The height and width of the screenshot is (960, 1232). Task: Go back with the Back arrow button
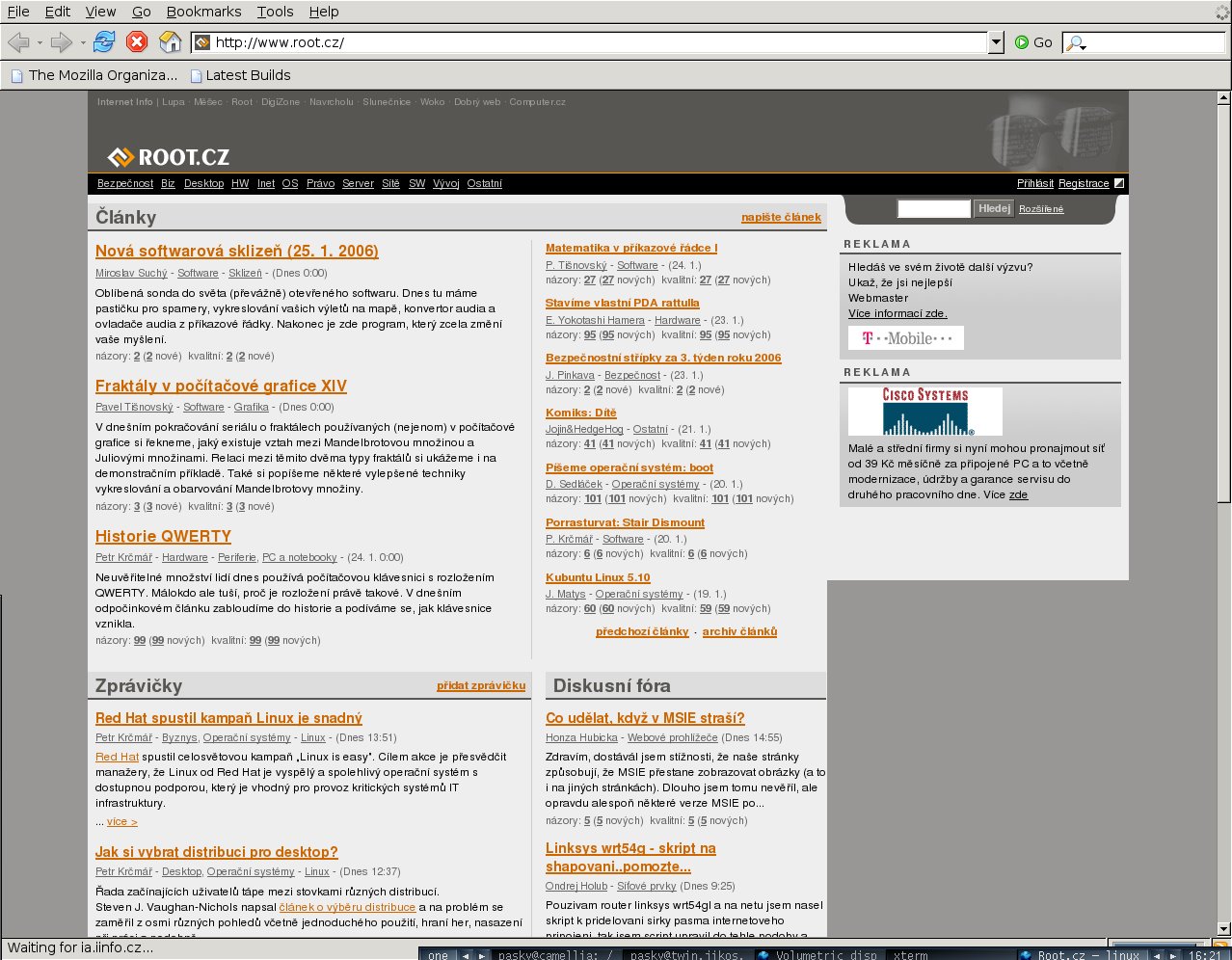click(18, 42)
